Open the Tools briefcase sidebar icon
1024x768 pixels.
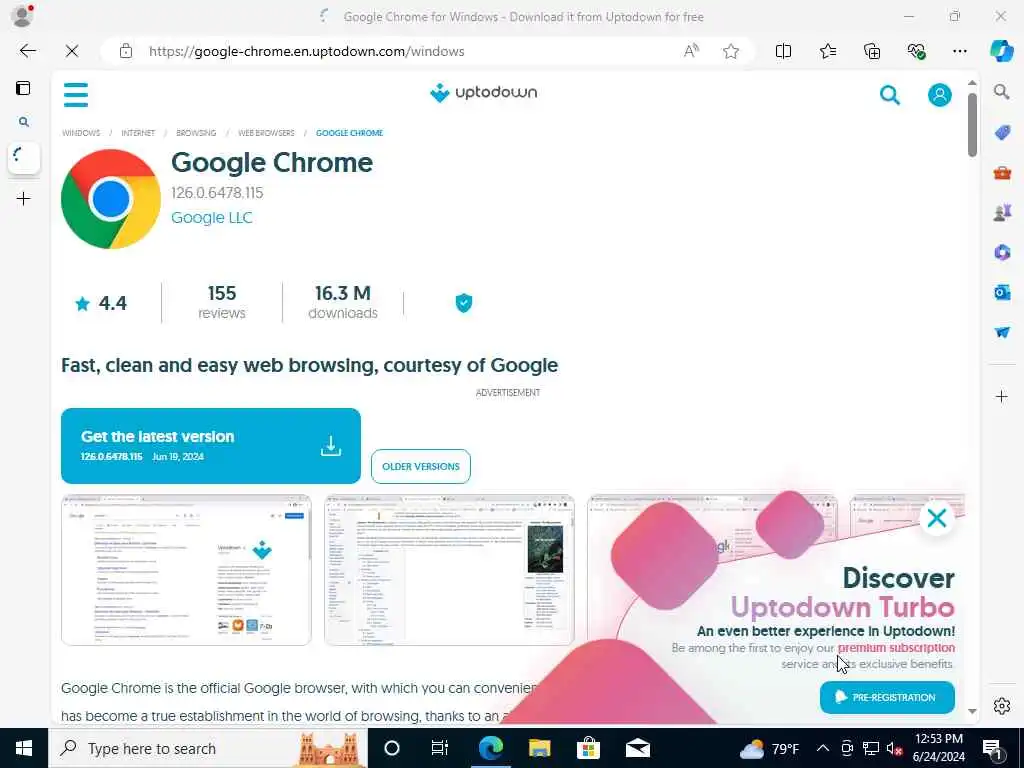[1002, 173]
